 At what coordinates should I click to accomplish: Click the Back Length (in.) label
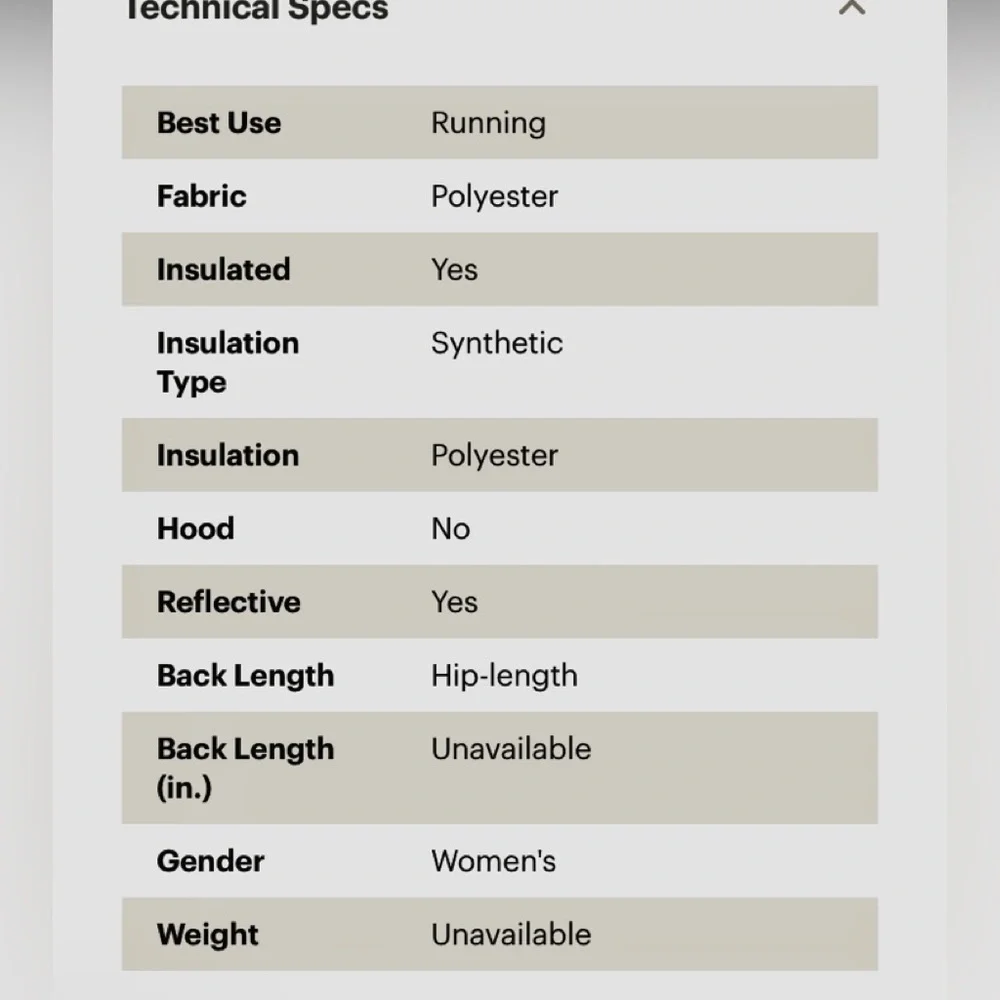click(x=246, y=768)
